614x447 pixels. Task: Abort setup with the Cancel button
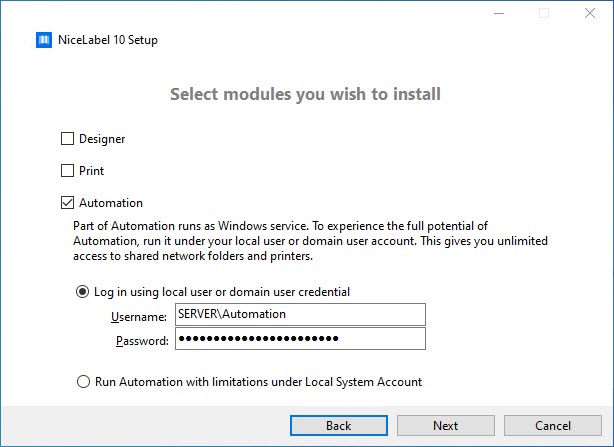pyautogui.click(x=553, y=425)
